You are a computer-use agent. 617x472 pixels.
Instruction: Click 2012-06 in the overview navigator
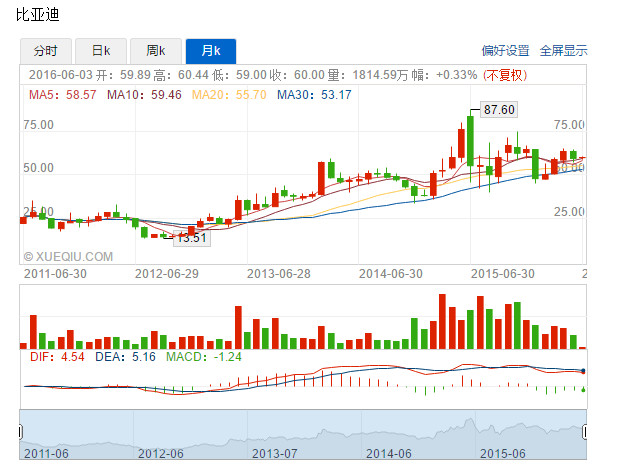[x=161, y=454]
